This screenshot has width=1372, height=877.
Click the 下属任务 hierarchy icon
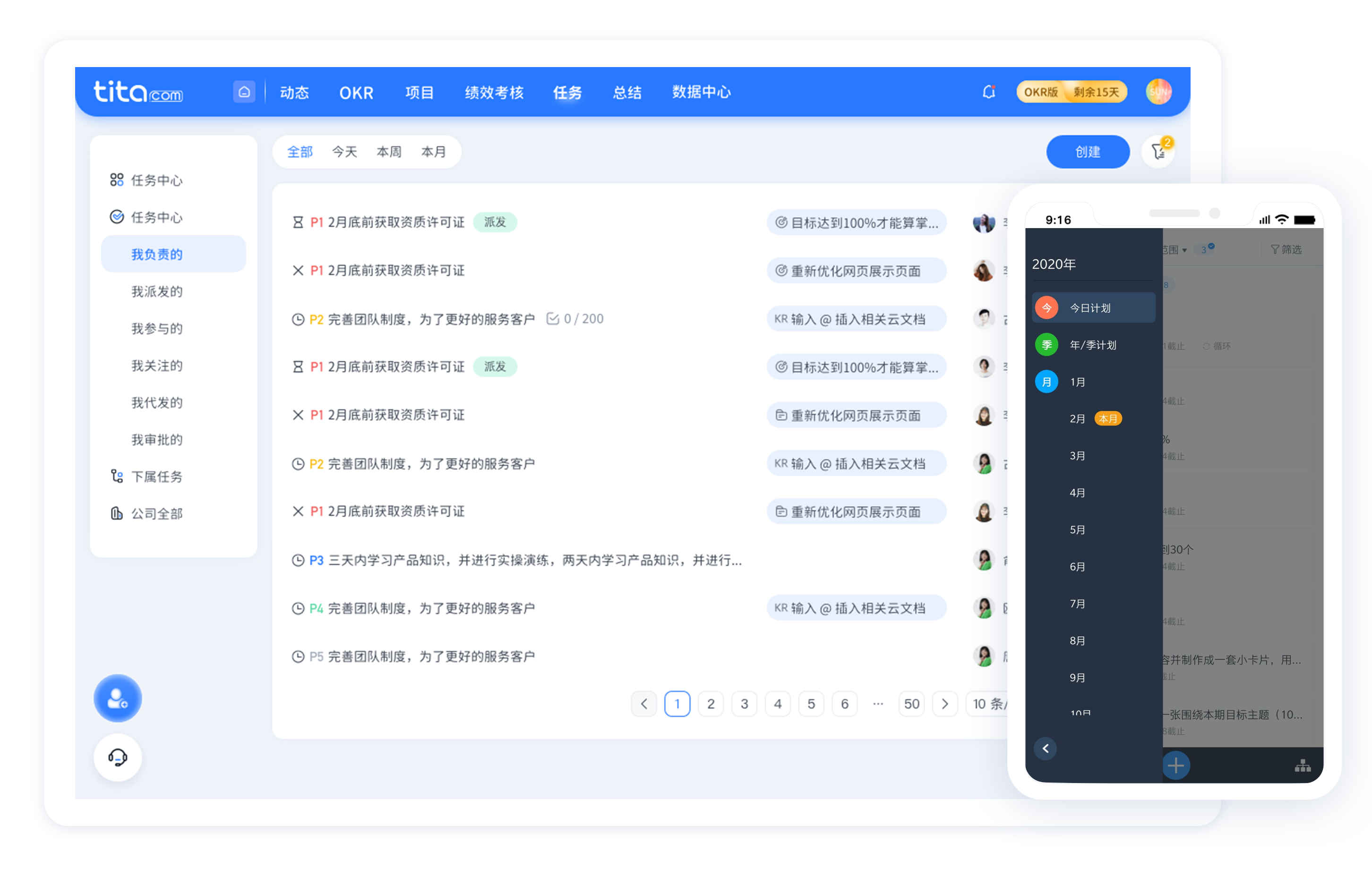(x=117, y=476)
